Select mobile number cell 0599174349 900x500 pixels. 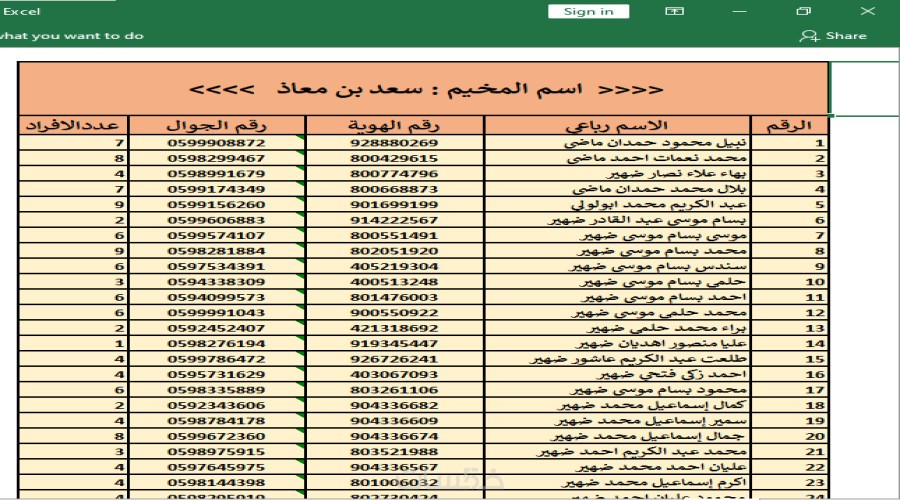pyautogui.click(x=217, y=189)
